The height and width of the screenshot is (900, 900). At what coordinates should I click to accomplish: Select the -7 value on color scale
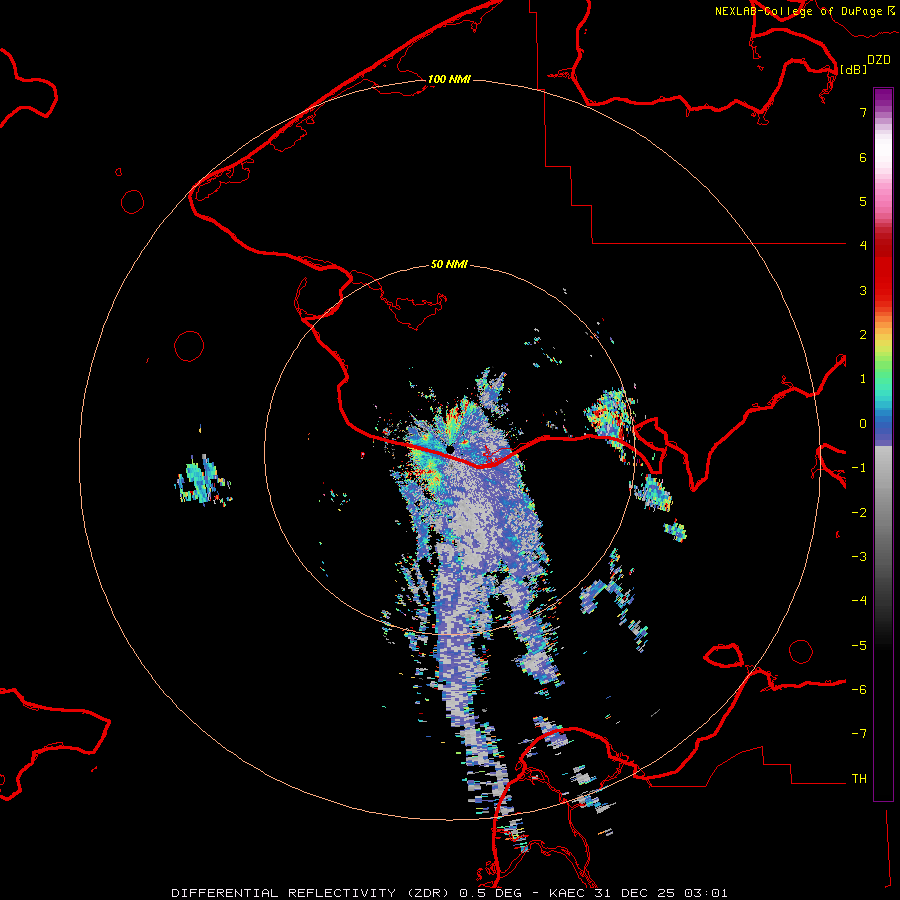tap(859, 734)
